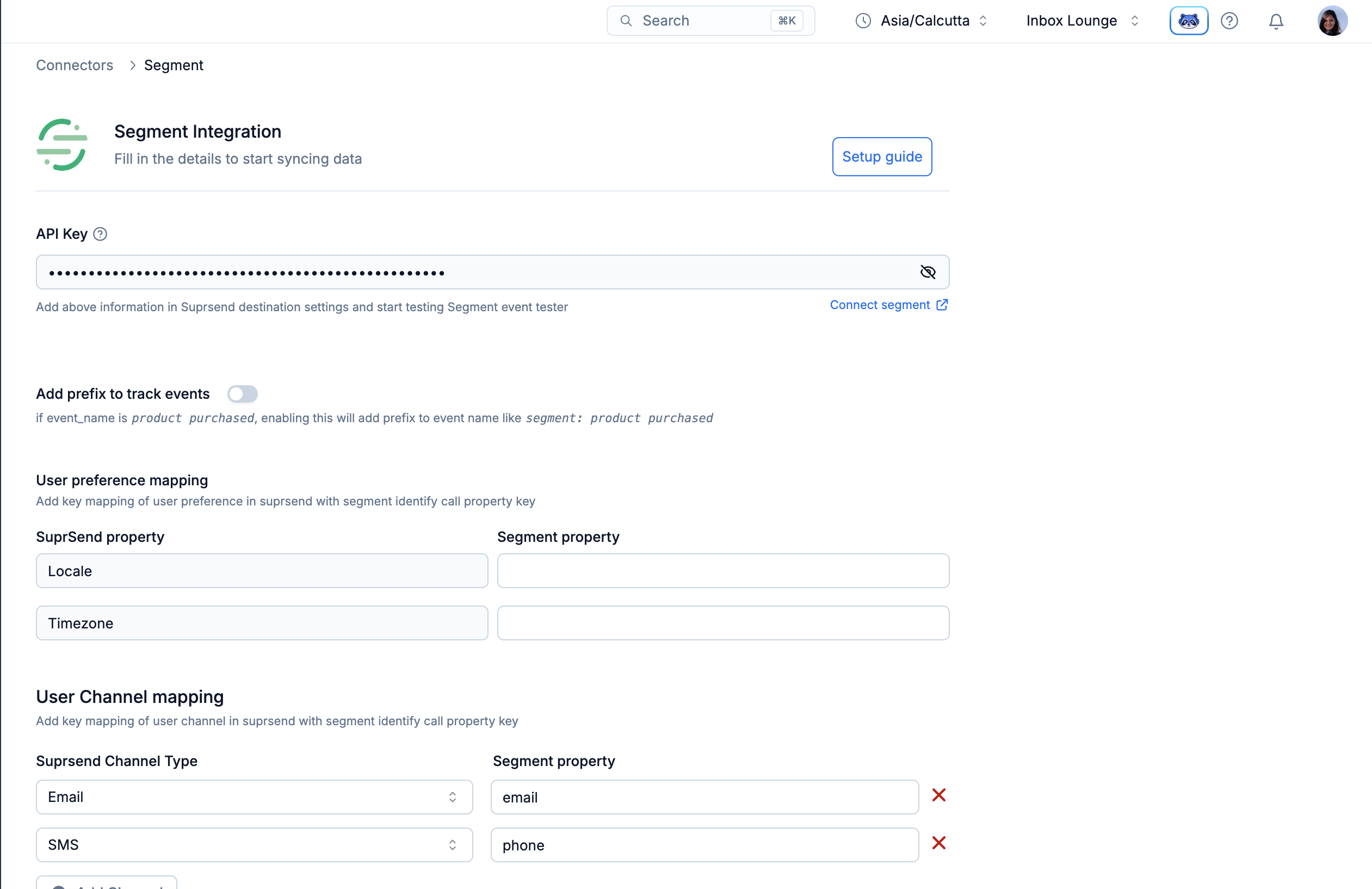Screen dimensions: 1372x889
Task: Click the raccoon mascot icon in header
Action: (1189, 21)
